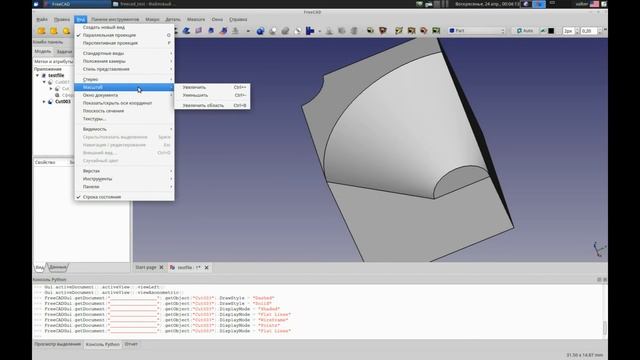
Task: Open the Отчет bottom panel tab
Action: click(131, 344)
